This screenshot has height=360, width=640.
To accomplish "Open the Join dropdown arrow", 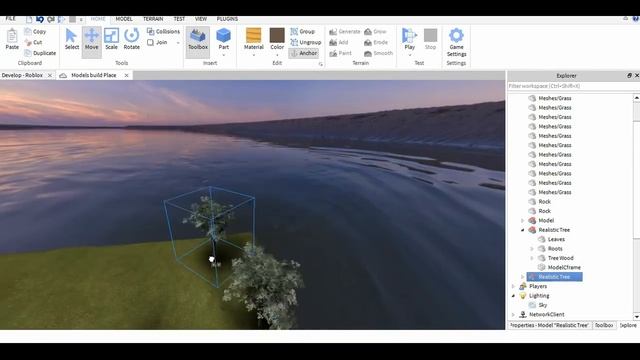I will [x=178, y=43].
